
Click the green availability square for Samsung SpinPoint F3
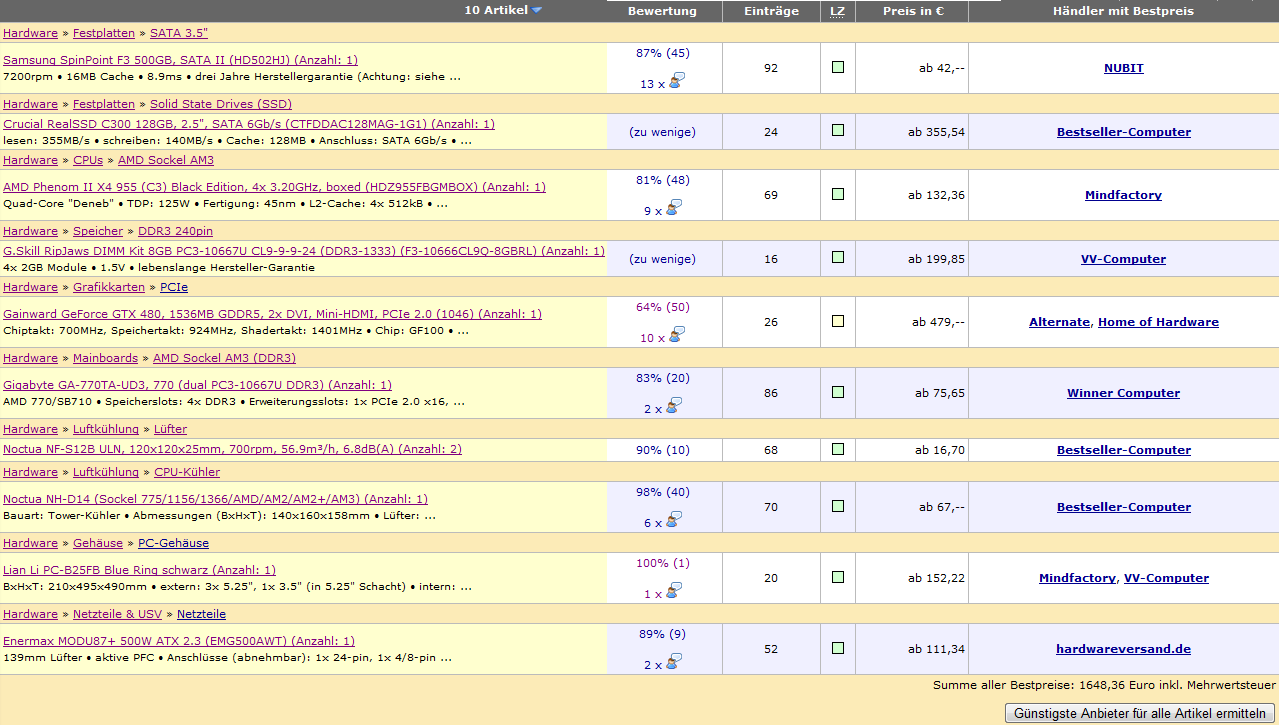point(838,67)
